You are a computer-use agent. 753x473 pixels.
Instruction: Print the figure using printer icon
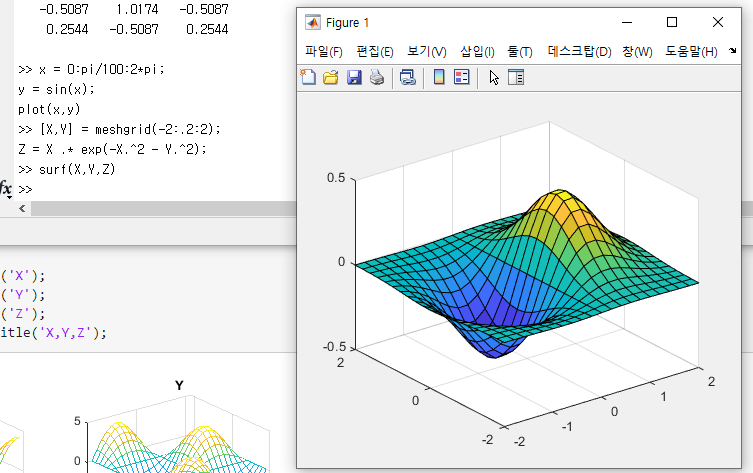click(x=377, y=77)
